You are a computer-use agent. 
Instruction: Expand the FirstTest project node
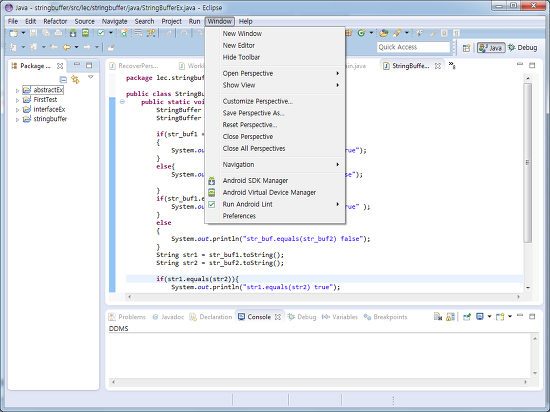[x=17, y=100]
